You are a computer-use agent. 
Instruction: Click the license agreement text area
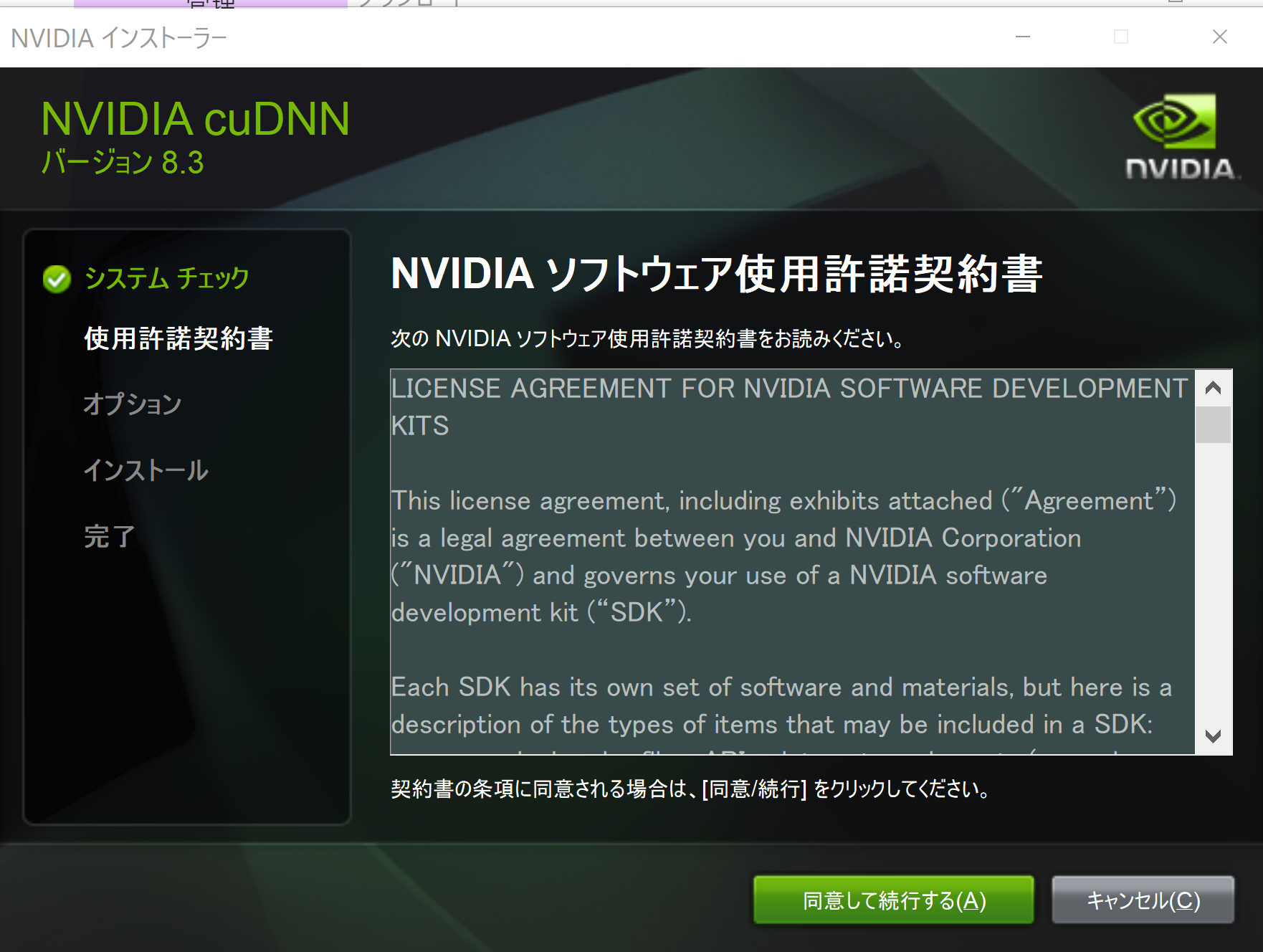pos(792,562)
